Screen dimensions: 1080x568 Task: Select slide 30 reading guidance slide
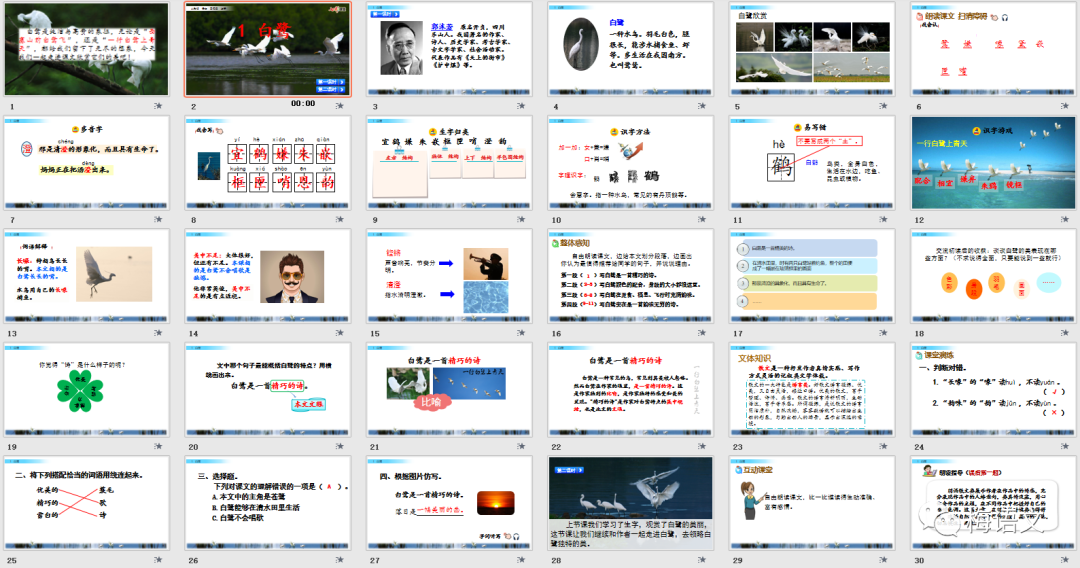coord(994,503)
